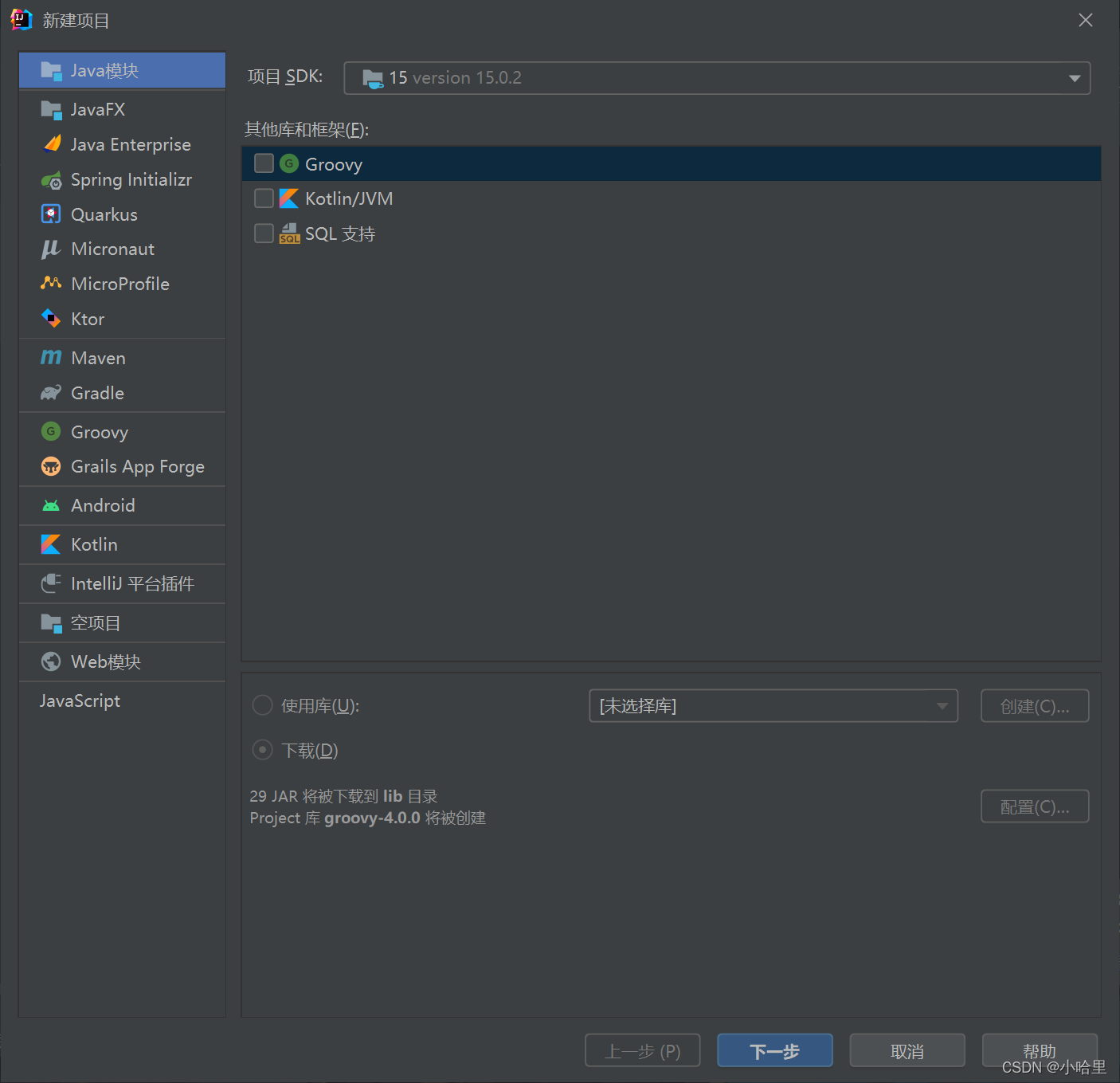Viewport: 1120px width, 1083px height.
Task: Click the IntelliJ 平台插件 plug icon
Action: [51, 583]
